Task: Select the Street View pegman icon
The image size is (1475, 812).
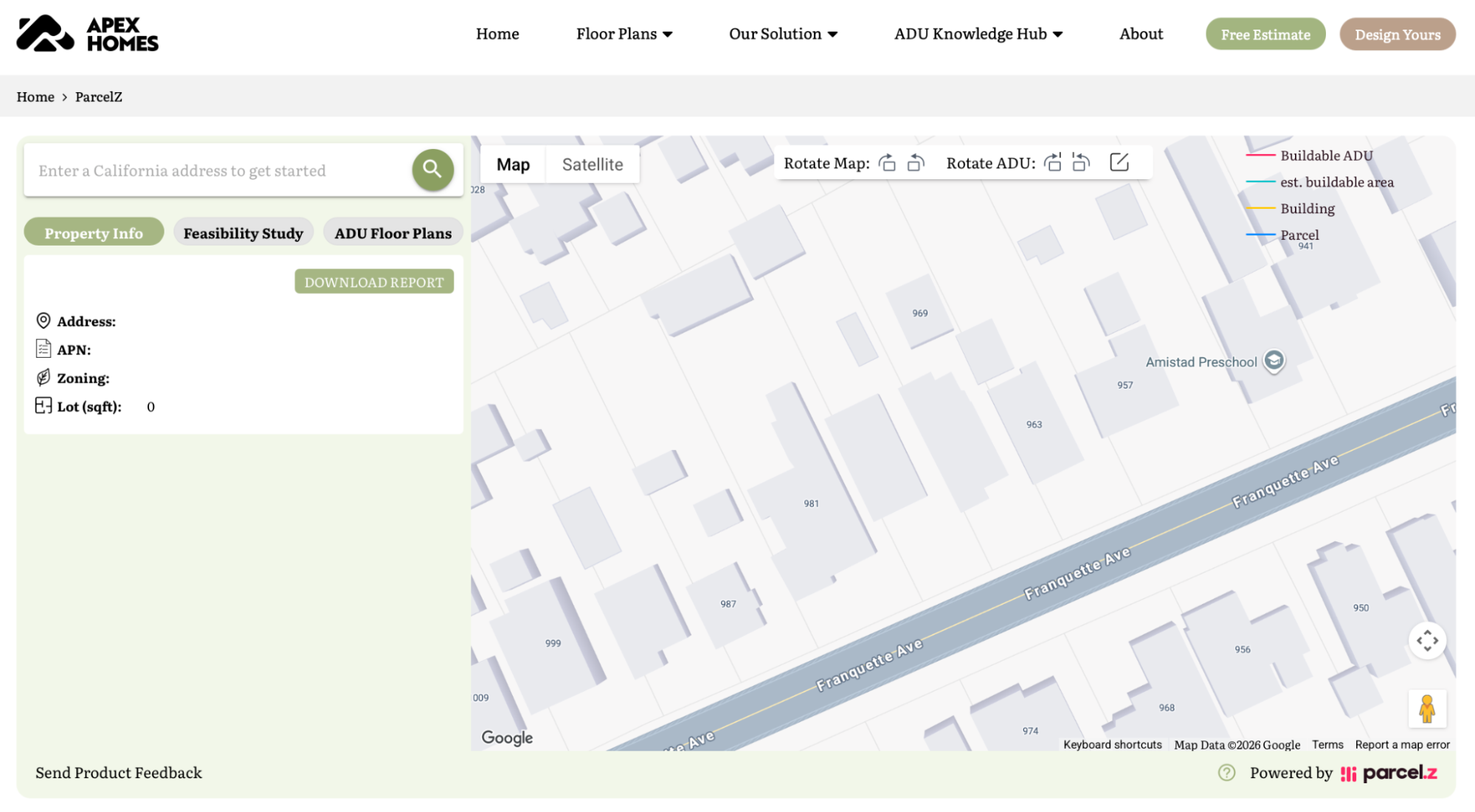Action: 1427,709
